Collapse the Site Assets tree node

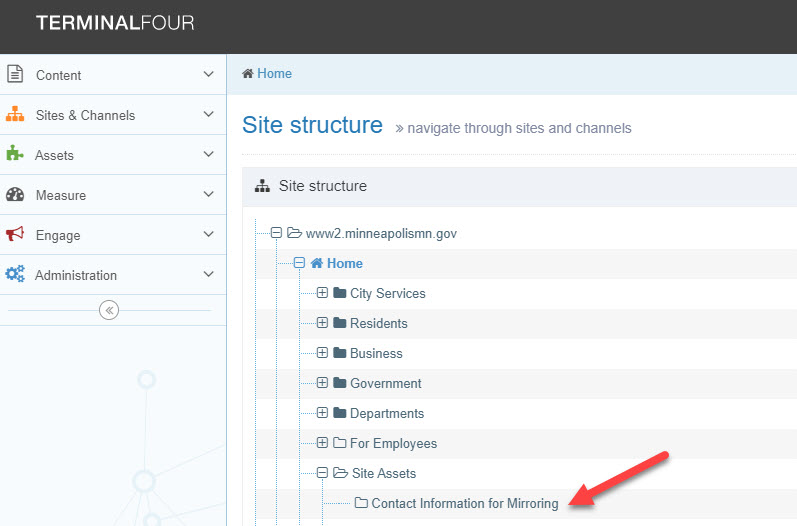click(x=322, y=473)
